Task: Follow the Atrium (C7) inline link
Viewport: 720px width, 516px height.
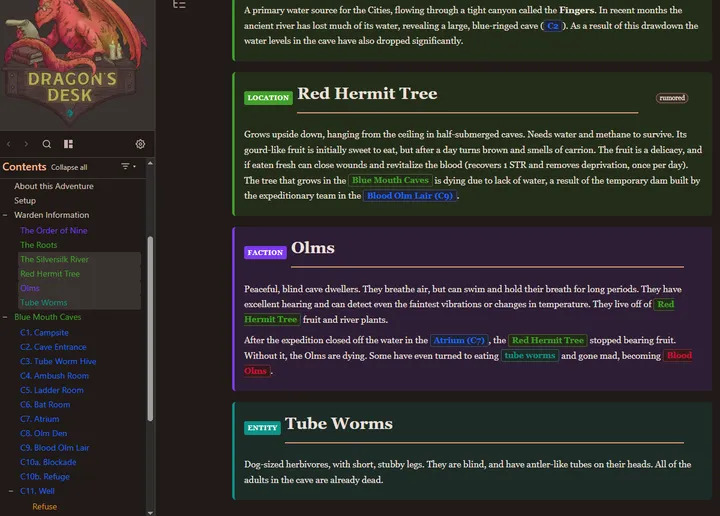Action: pos(459,340)
